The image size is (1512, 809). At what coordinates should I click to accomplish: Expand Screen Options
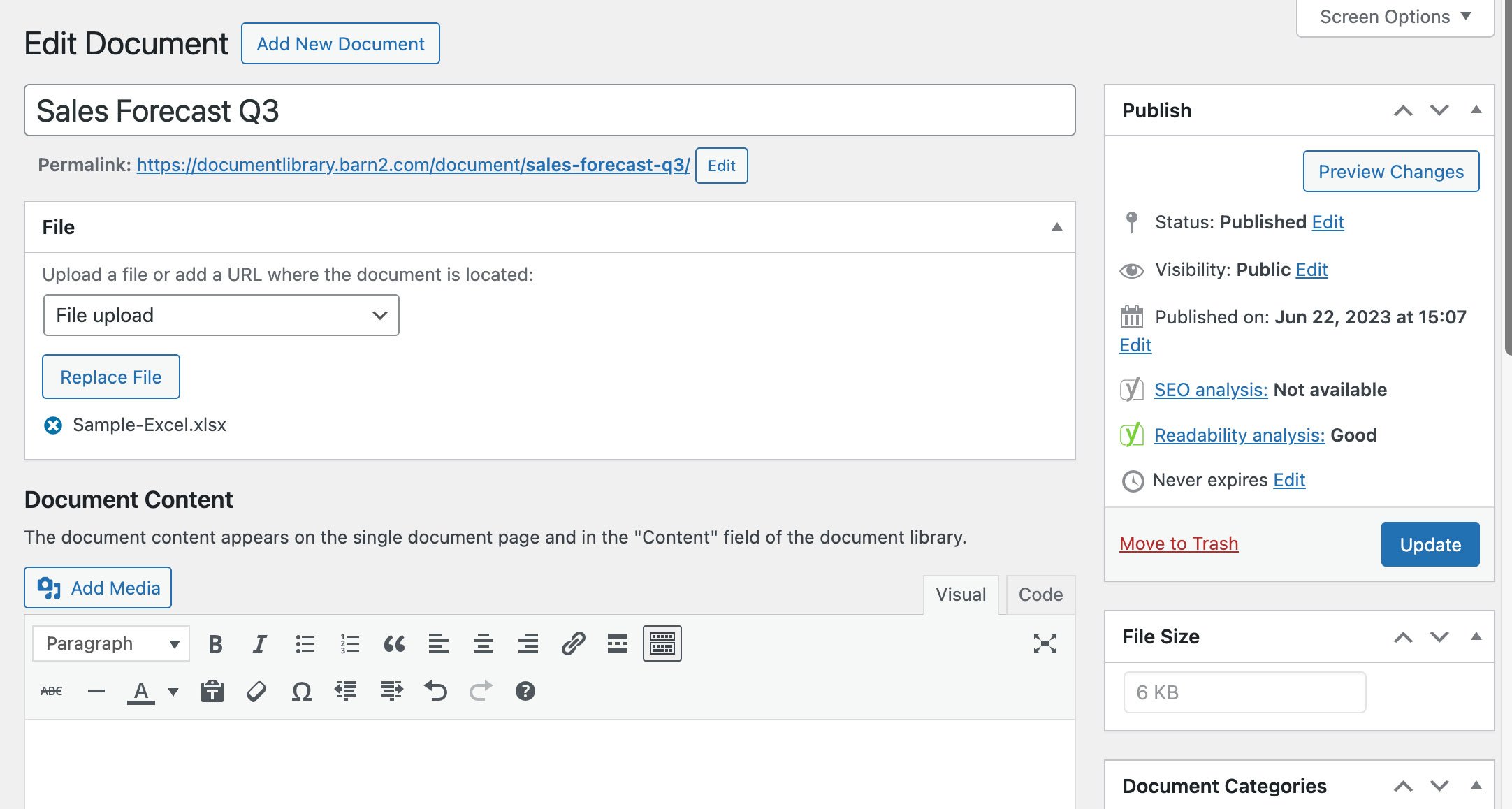click(1395, 17)
